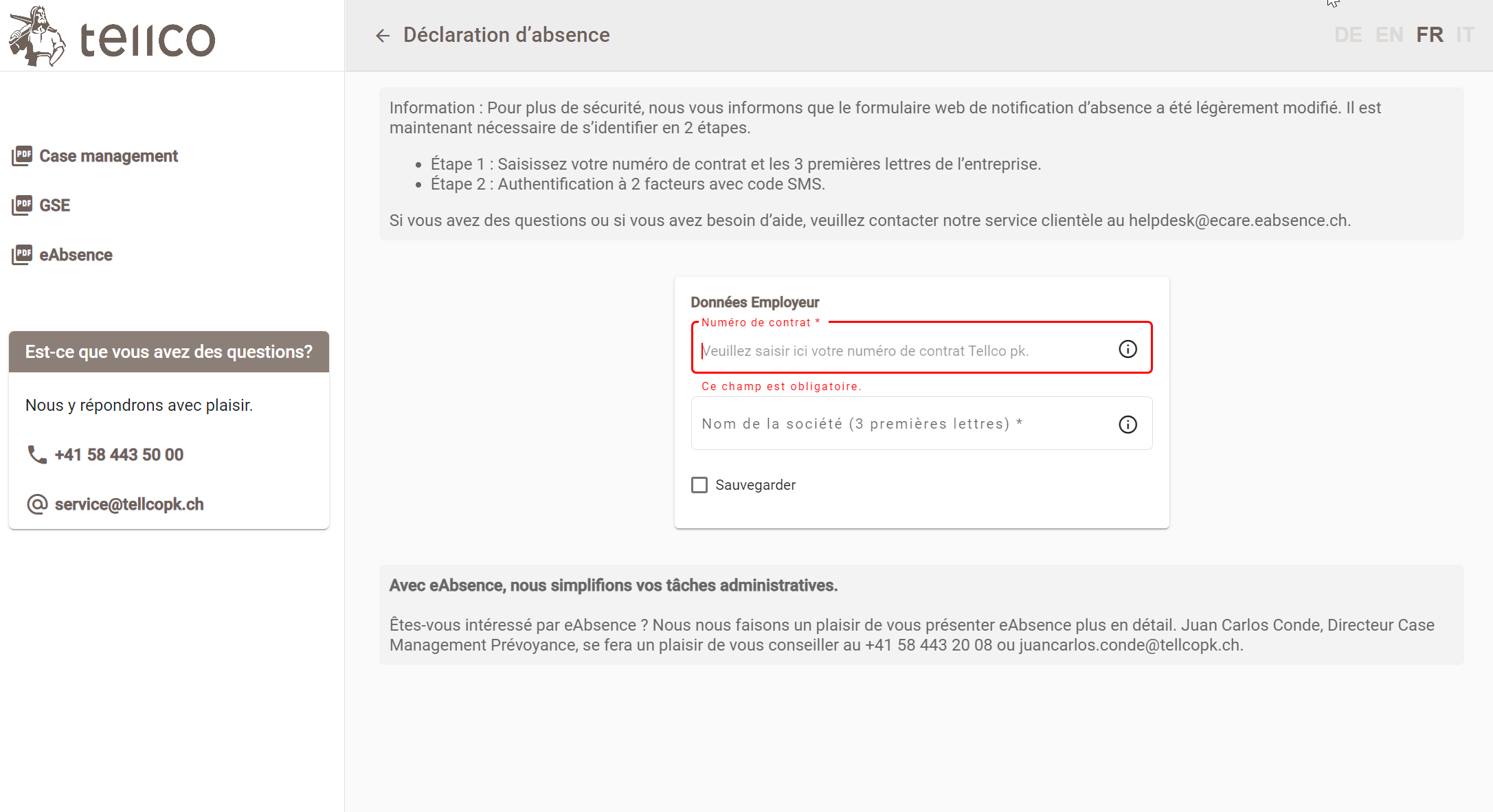The width and height of the screenshot is (1493, 812).
Task: Click the Sauvegarder label text
Action: pos(756,485)
